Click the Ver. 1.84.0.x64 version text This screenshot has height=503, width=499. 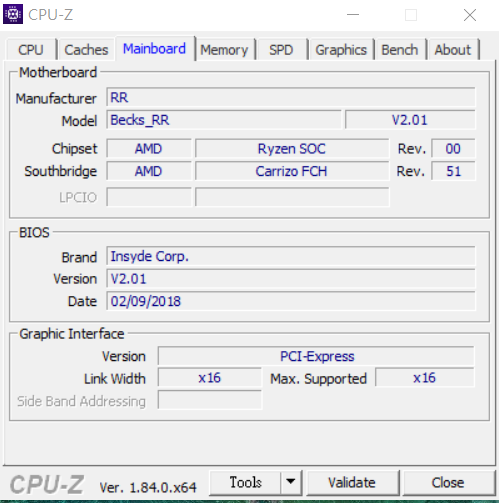click(x=148, y=488)
